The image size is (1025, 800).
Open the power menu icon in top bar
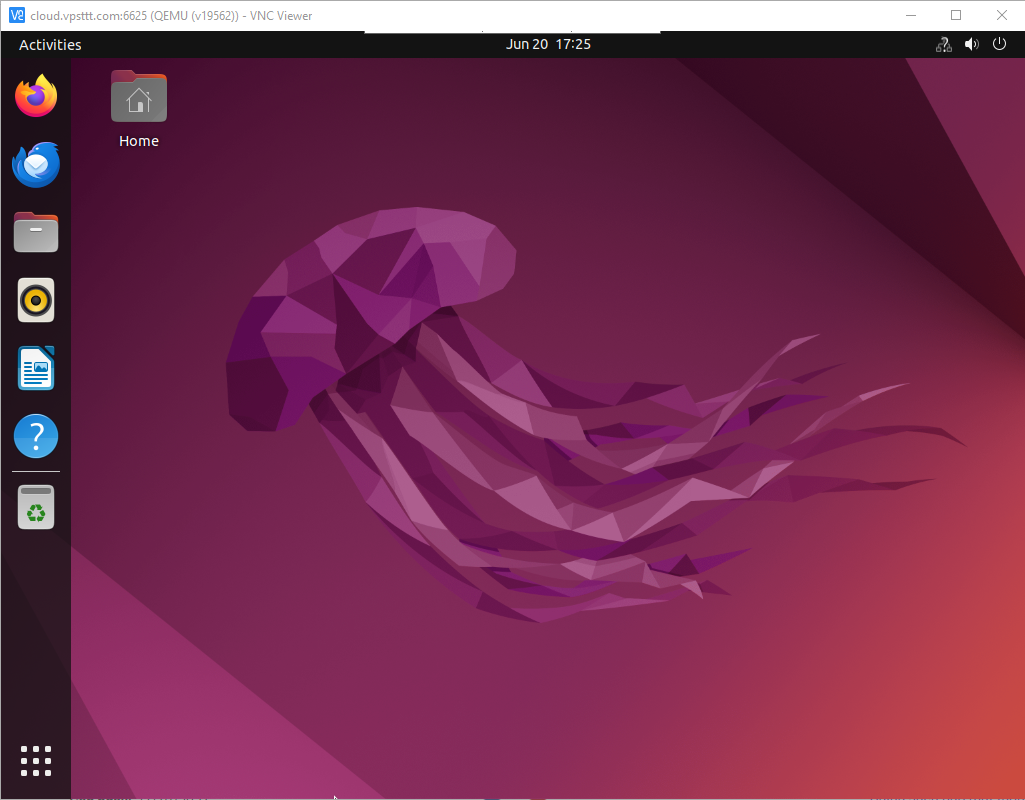click(999, 44)
